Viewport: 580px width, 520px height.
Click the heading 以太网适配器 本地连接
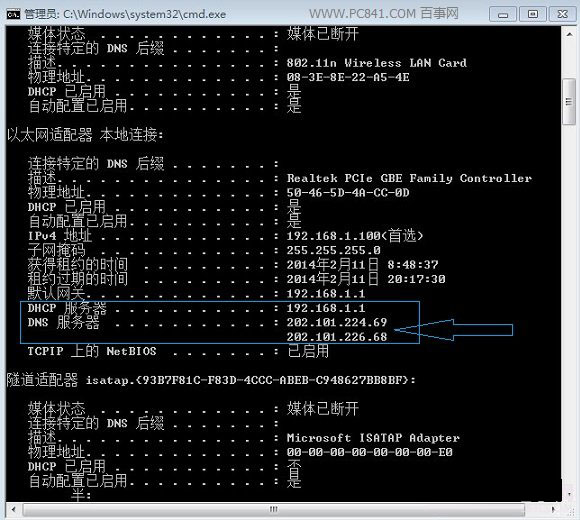click(85, 135)
